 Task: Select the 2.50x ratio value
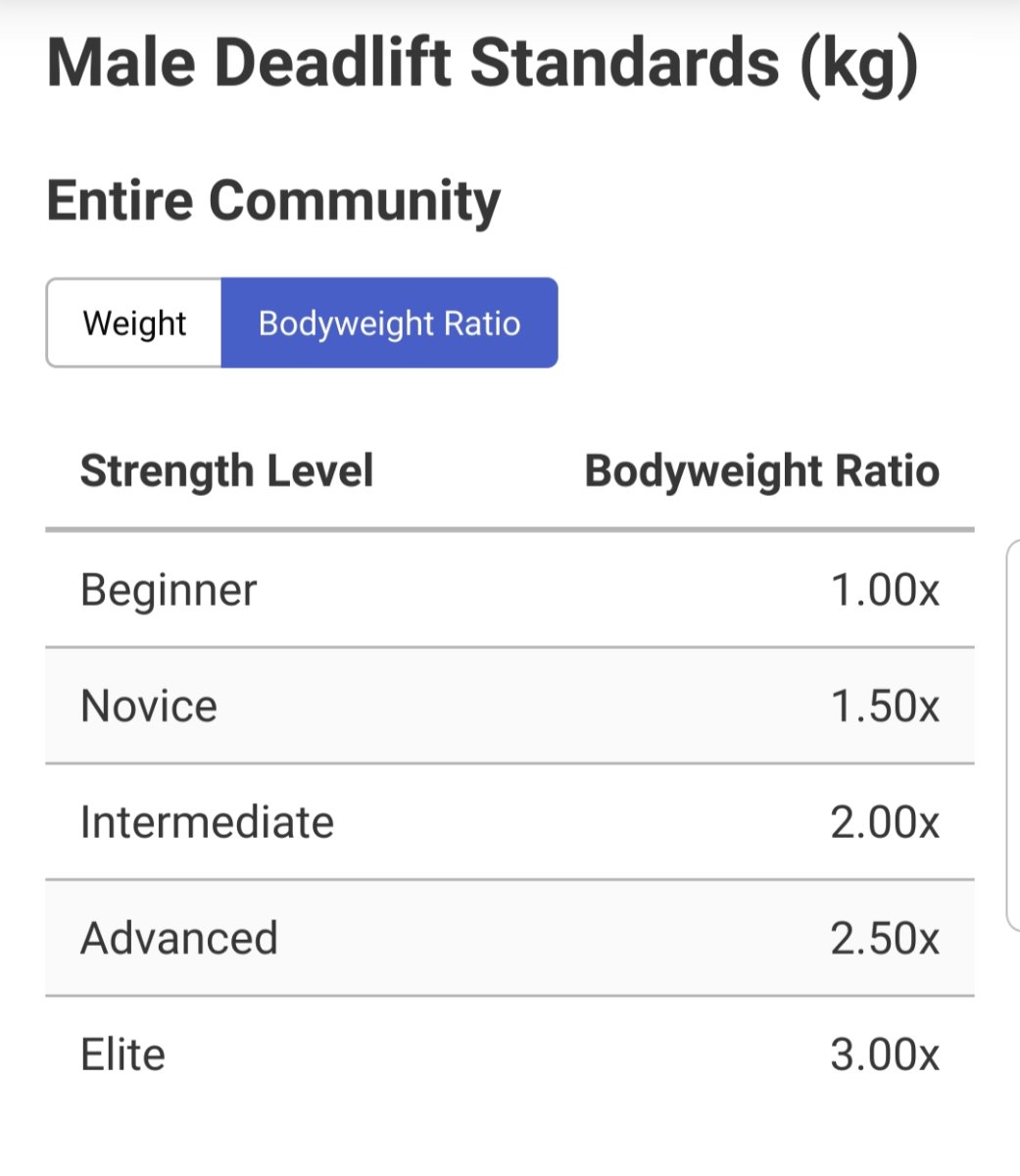pyautogui.click(x=884, y=938)
